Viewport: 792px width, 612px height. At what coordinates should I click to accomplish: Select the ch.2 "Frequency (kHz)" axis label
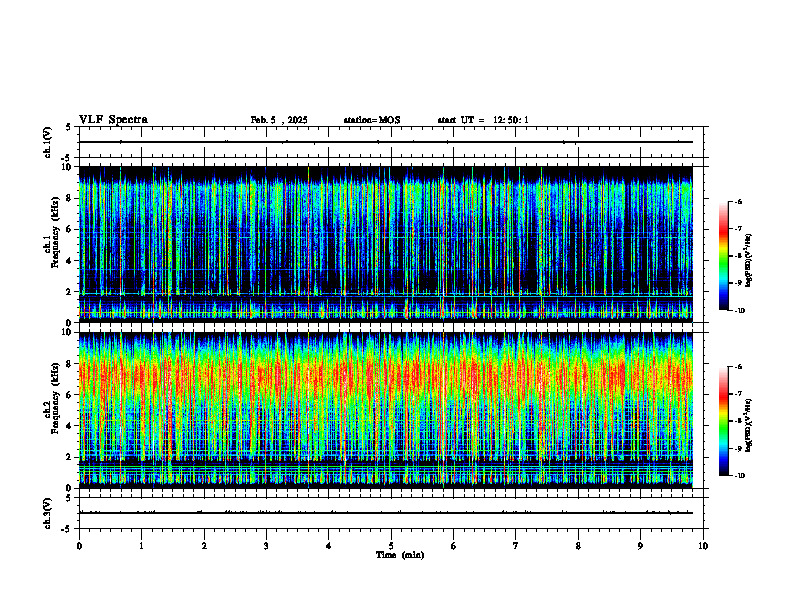point(55,398)
